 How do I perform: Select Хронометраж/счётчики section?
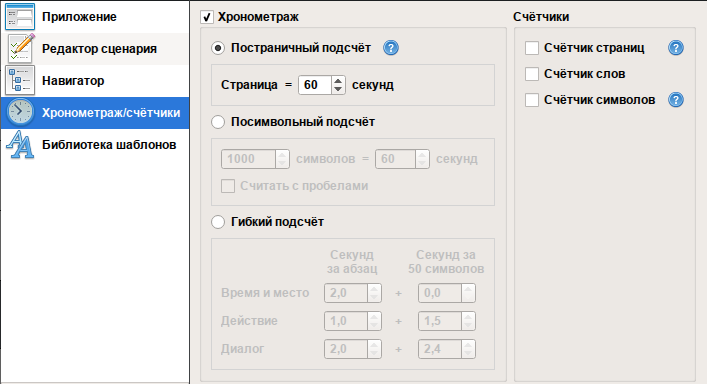(95, 113)
